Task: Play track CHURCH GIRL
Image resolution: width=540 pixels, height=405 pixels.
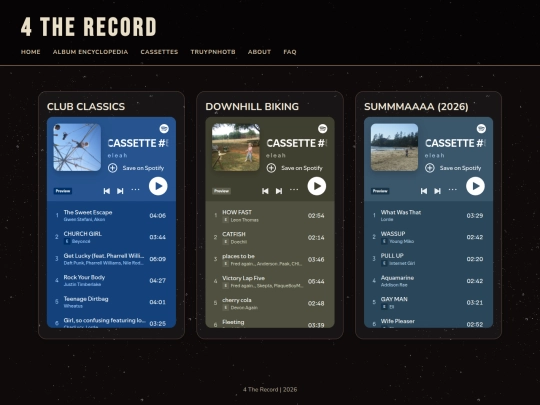Action: 112,237
